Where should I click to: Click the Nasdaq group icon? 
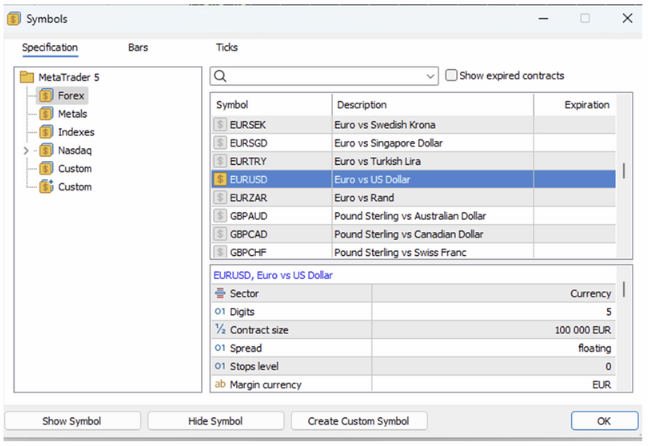[46, 150]
